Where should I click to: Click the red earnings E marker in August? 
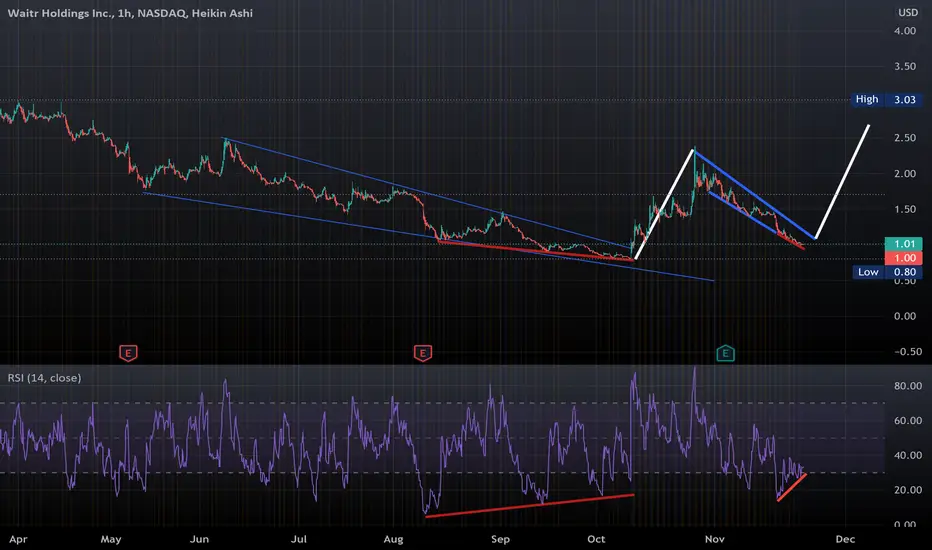[423, 353]
